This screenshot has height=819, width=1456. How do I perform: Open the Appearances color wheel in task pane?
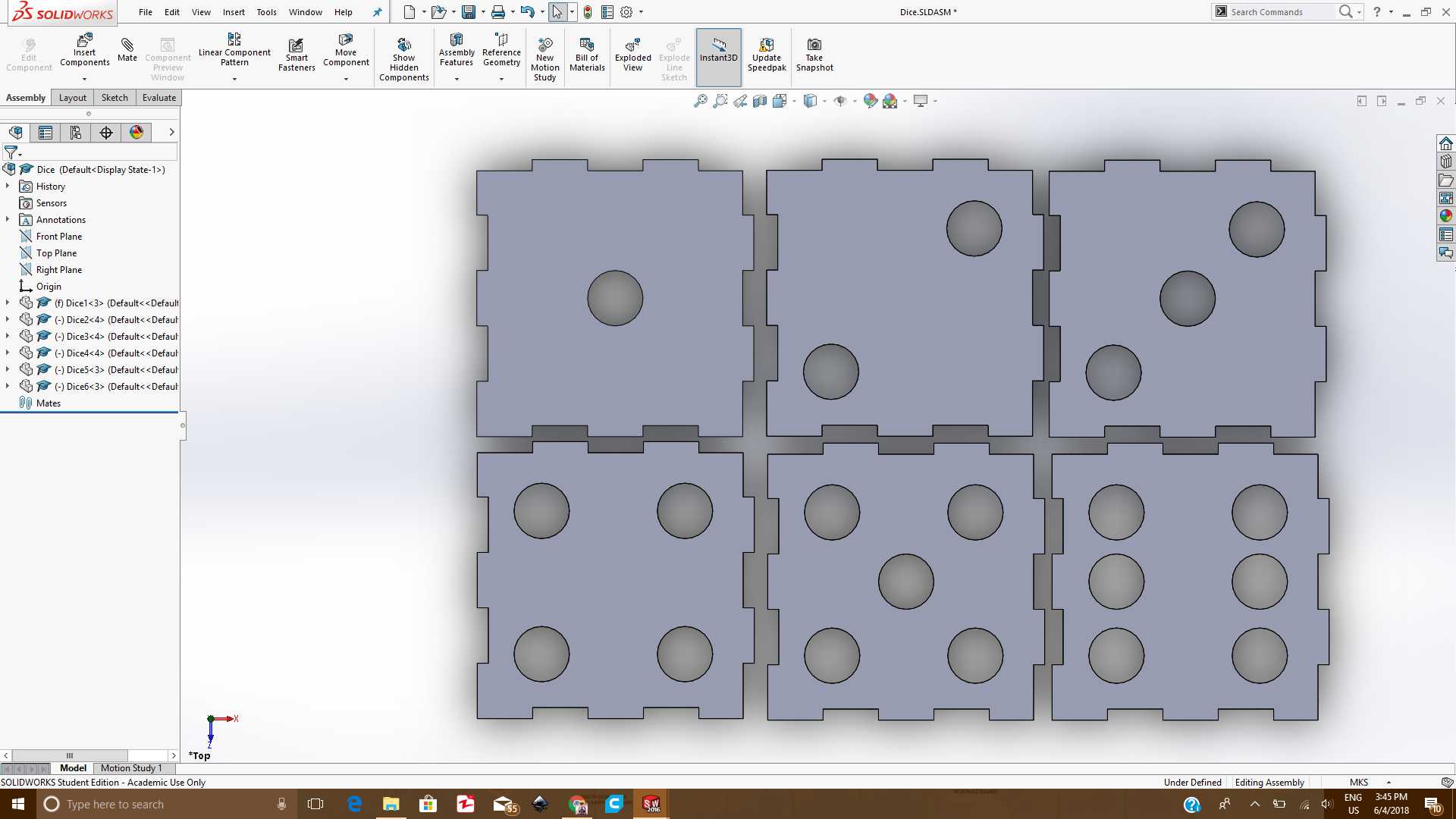(1445, 216)
